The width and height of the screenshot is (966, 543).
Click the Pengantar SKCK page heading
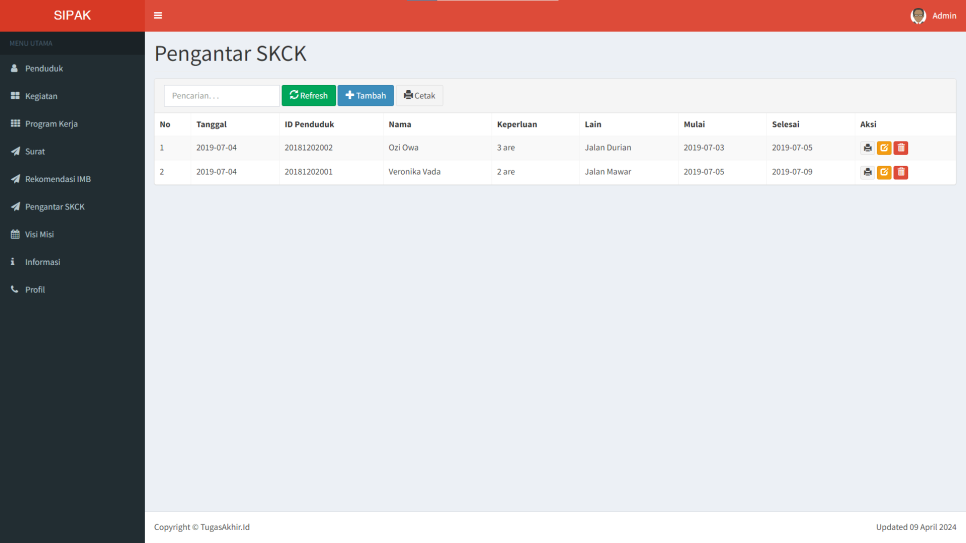tap(230, 54)
